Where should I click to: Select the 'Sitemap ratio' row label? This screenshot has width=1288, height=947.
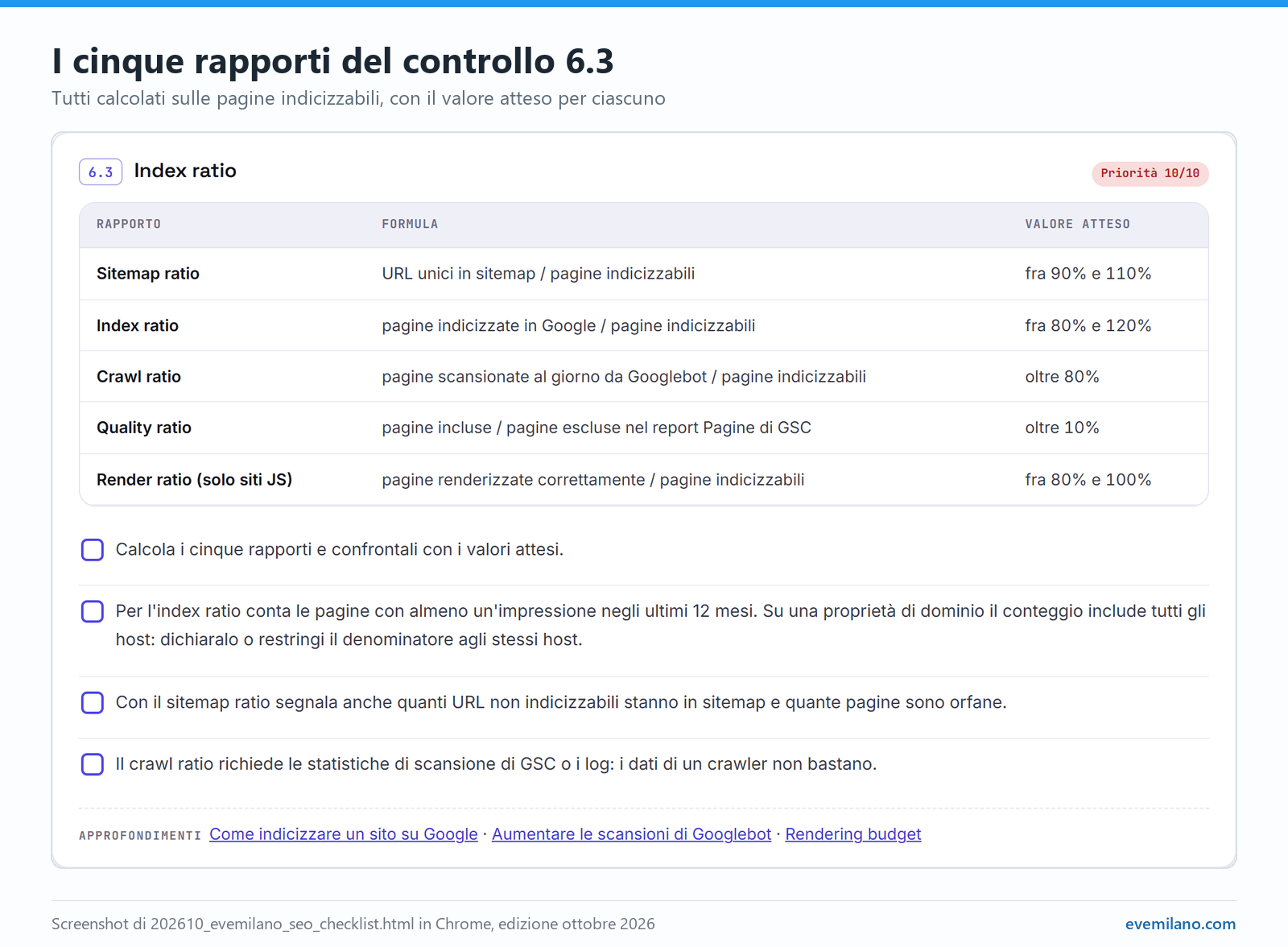click(x=148, y=274)
